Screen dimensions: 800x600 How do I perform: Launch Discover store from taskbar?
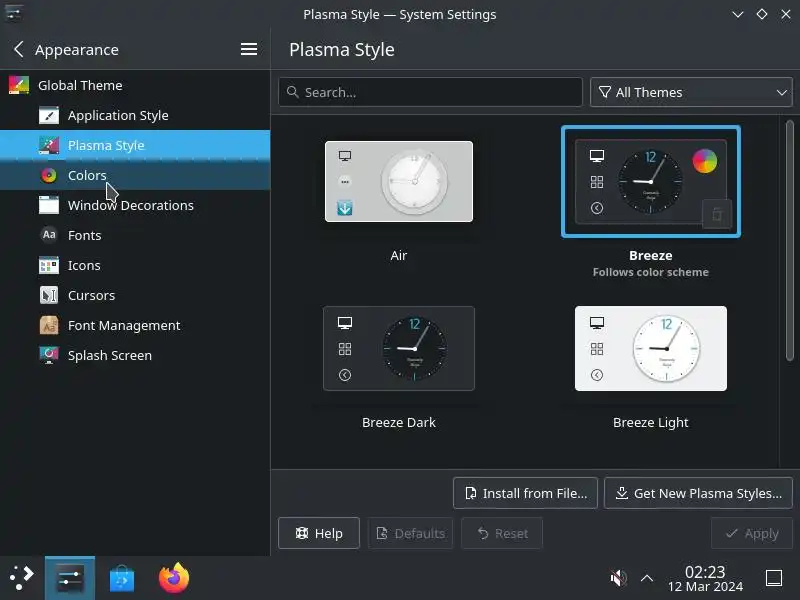click(121, 578)
